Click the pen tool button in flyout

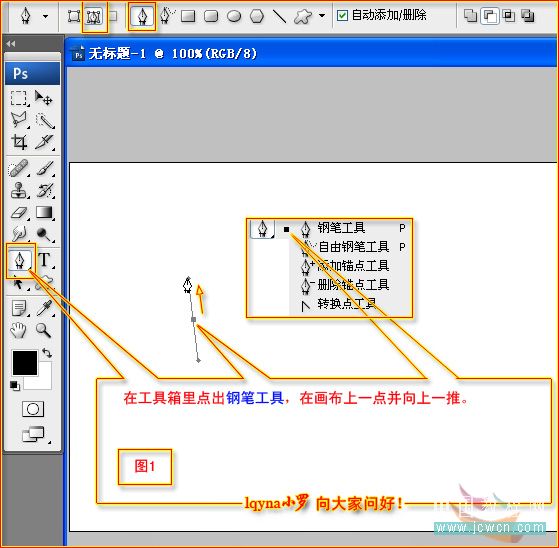point(262,229)
